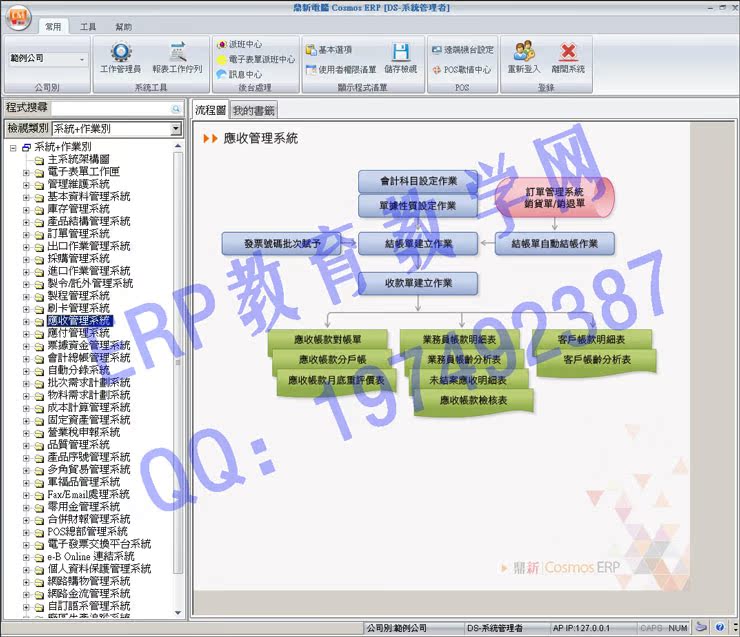Click the Cosmos ERP application orb button

[x=18, y=18]
